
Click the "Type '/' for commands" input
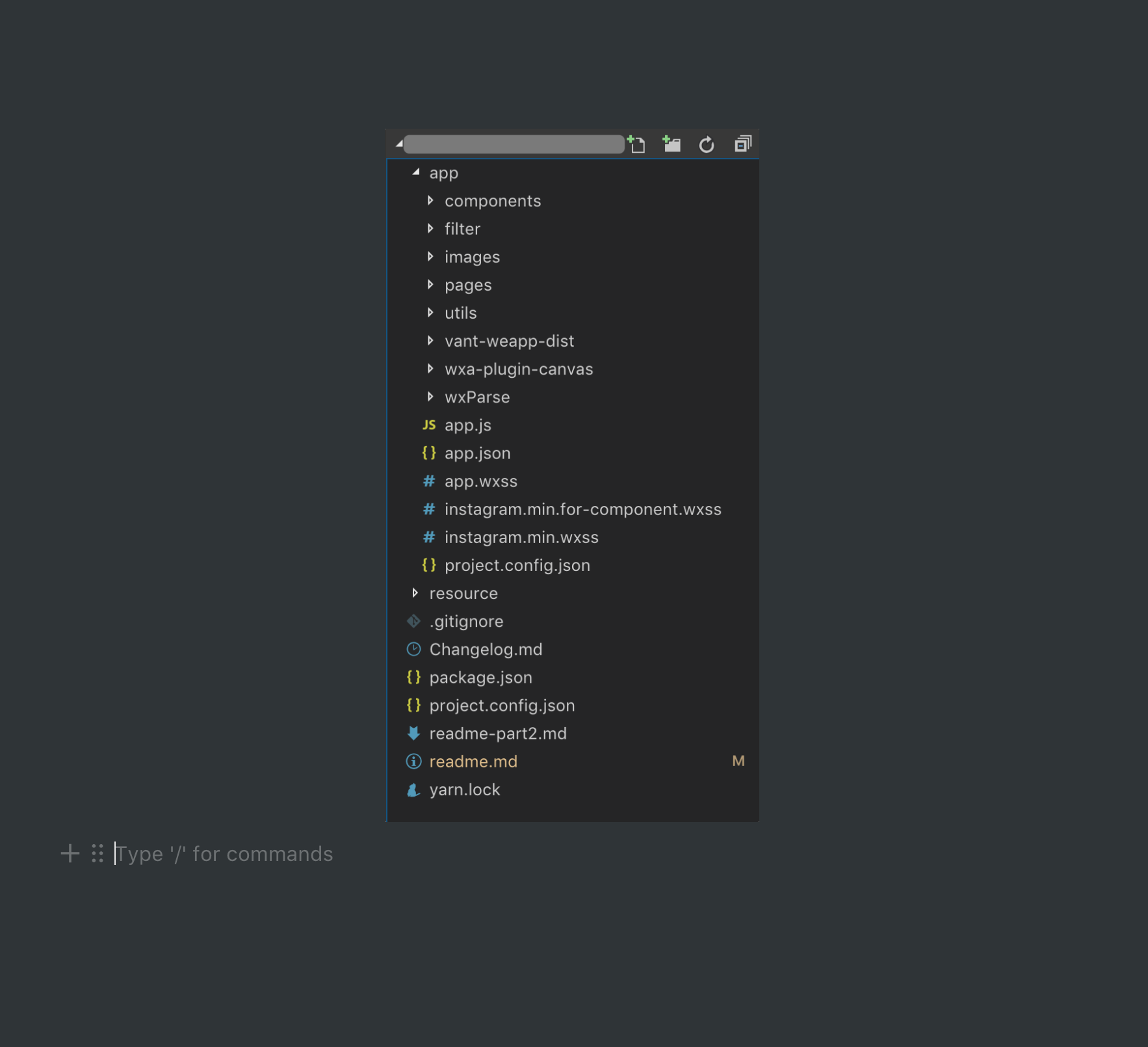point(224,853)
